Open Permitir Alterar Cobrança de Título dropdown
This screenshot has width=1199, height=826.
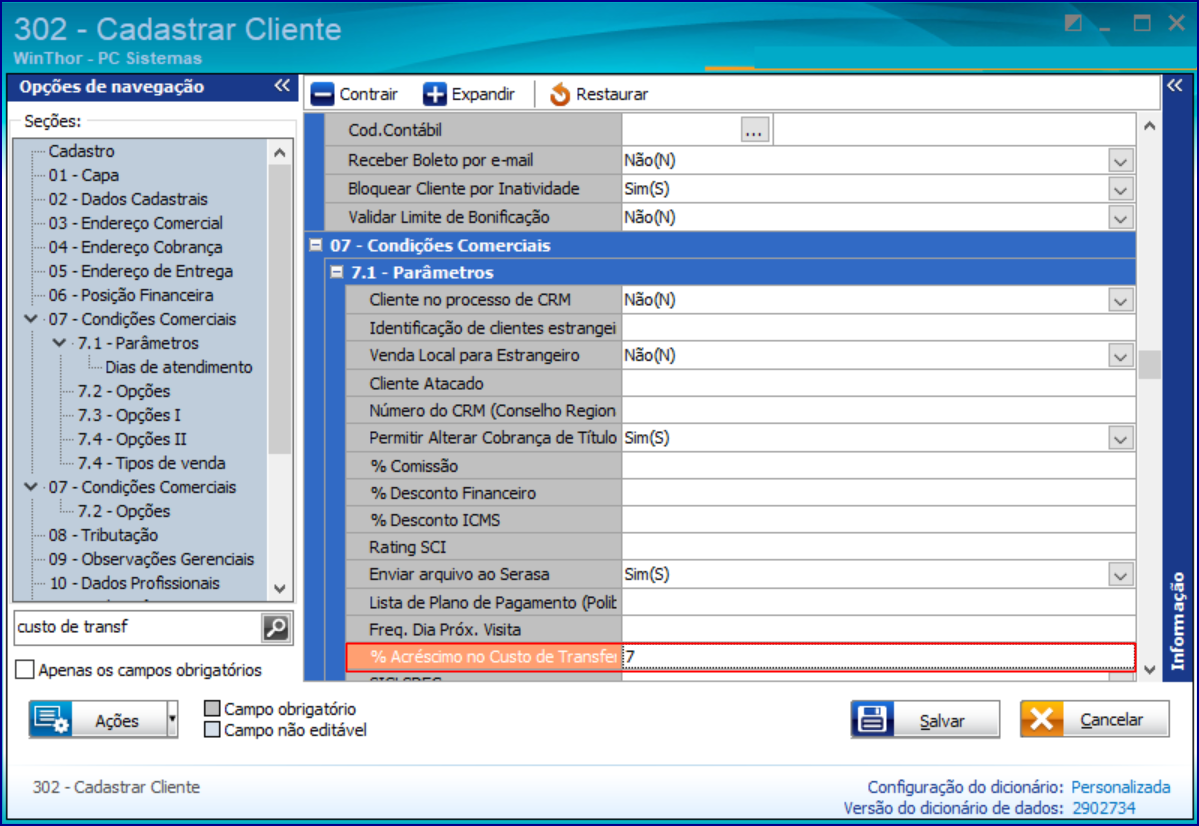(1120, 439)
